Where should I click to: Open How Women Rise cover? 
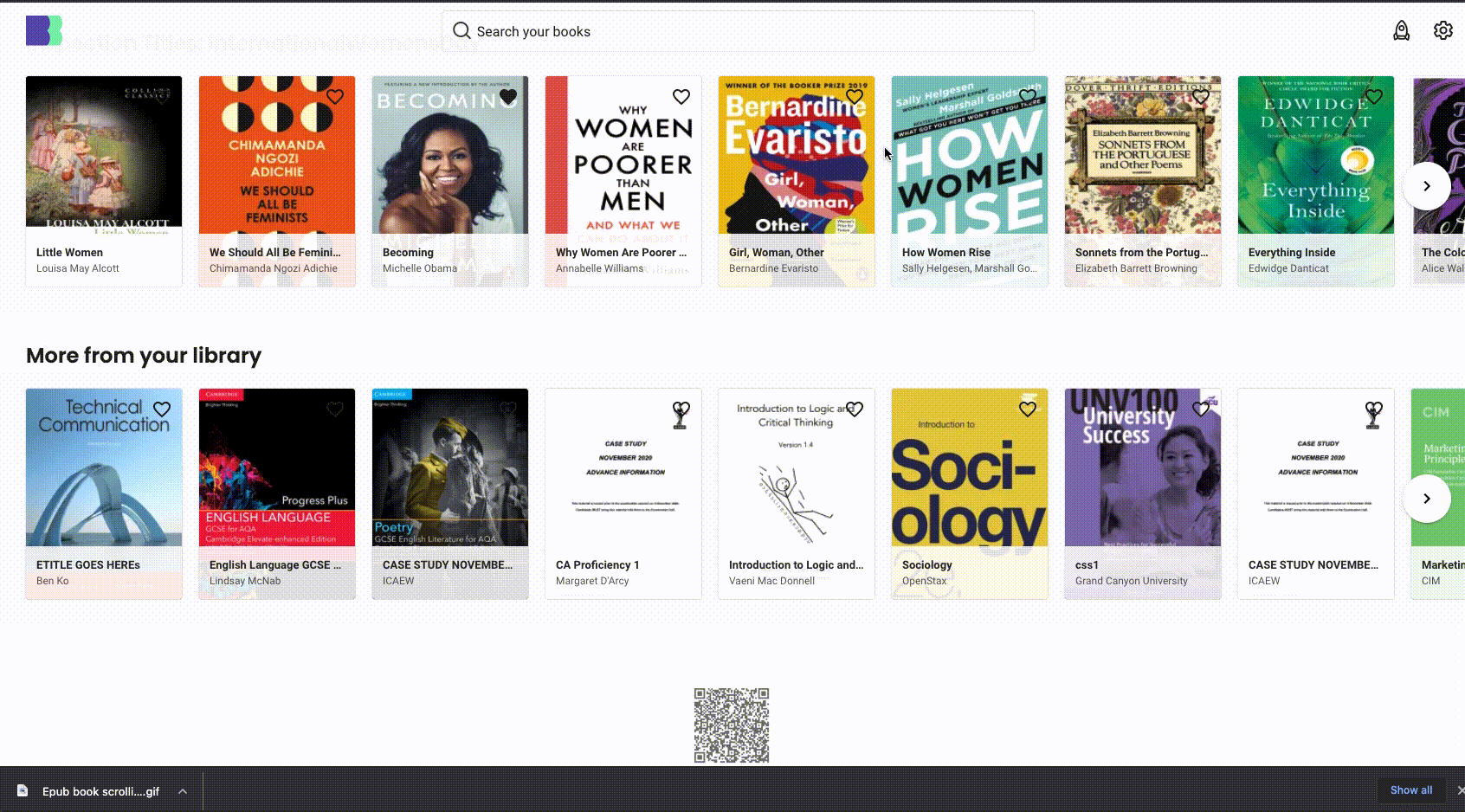[970, 155]
